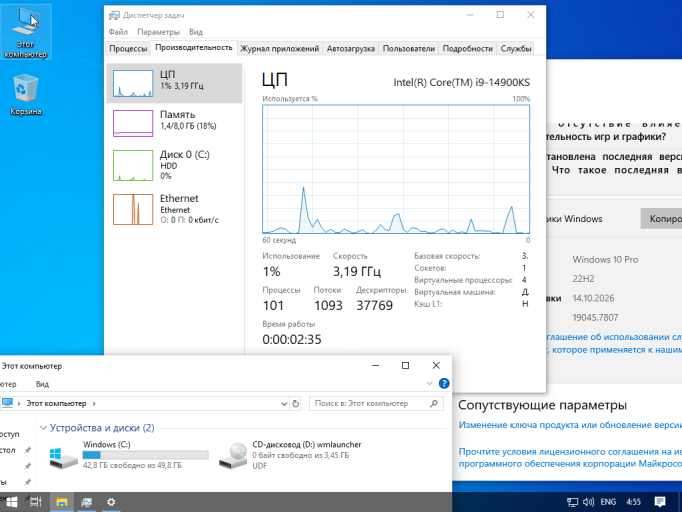
Task: Select the Диск 0 (C:) performance entry
Action: click(x=174, y=165)
